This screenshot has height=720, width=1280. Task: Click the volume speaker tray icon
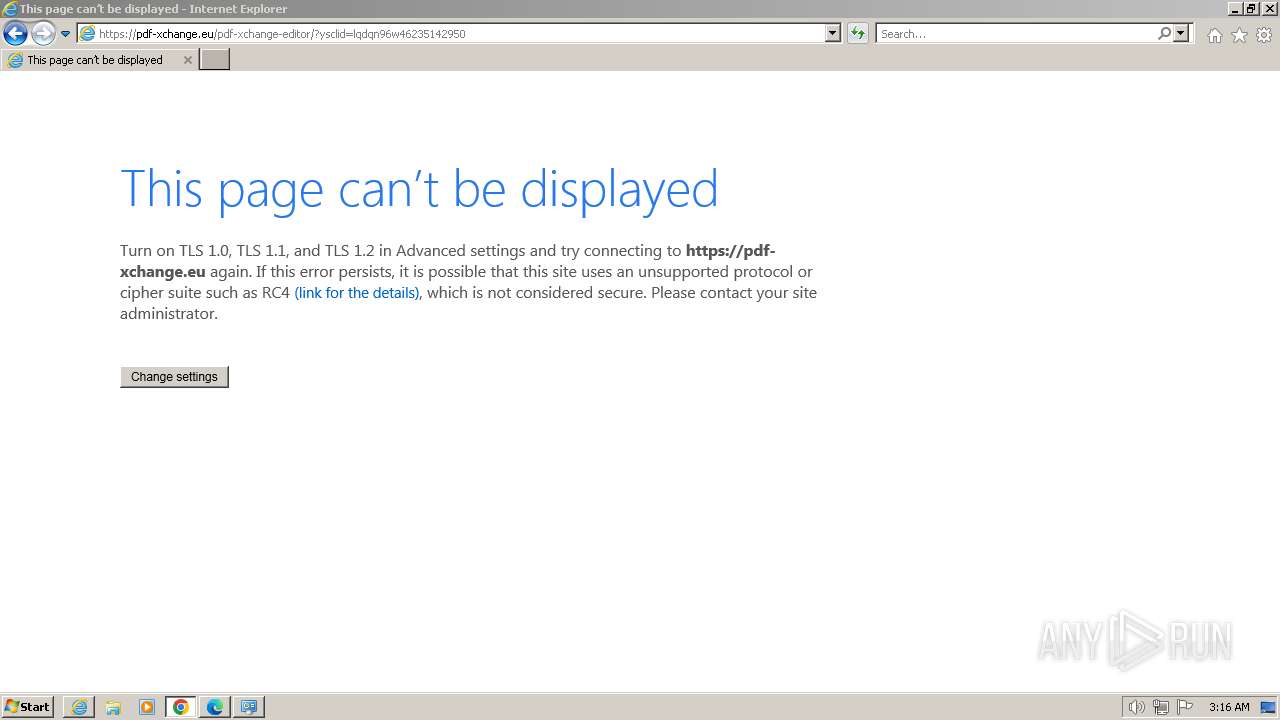pos(1136,707)
